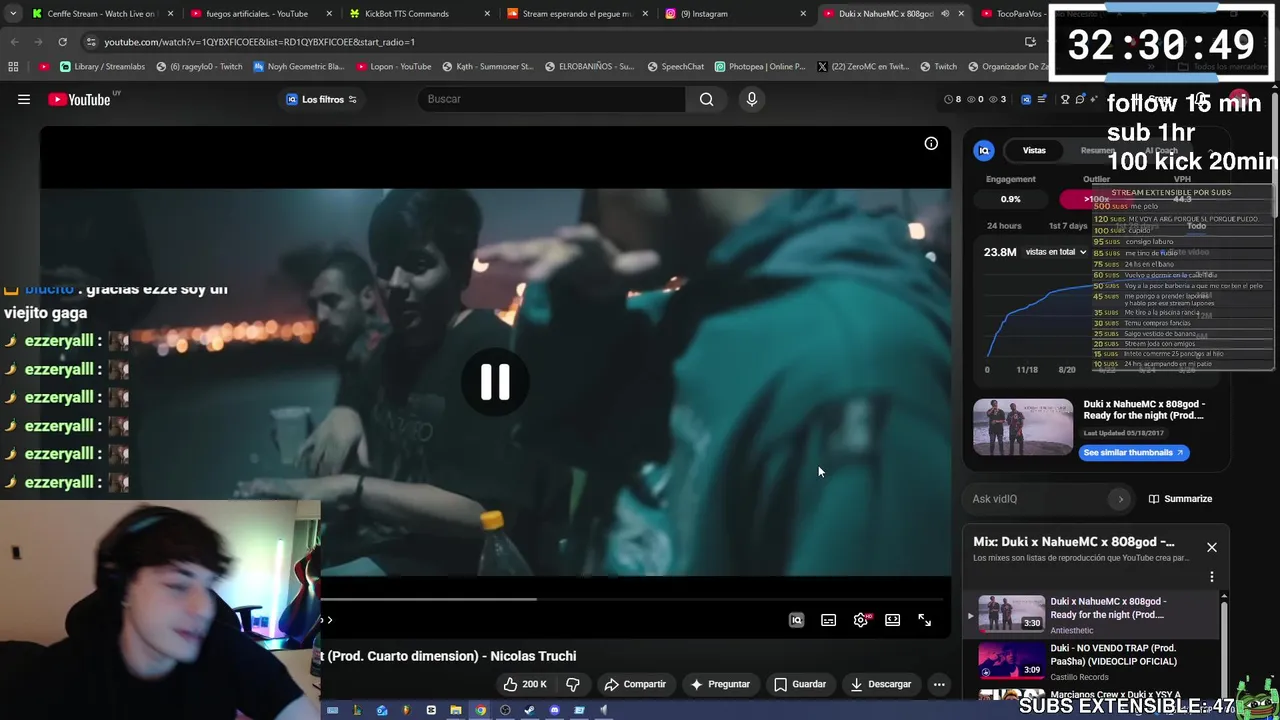Start voice search with the microphone

pyautogui.click(x=752, y=99)
